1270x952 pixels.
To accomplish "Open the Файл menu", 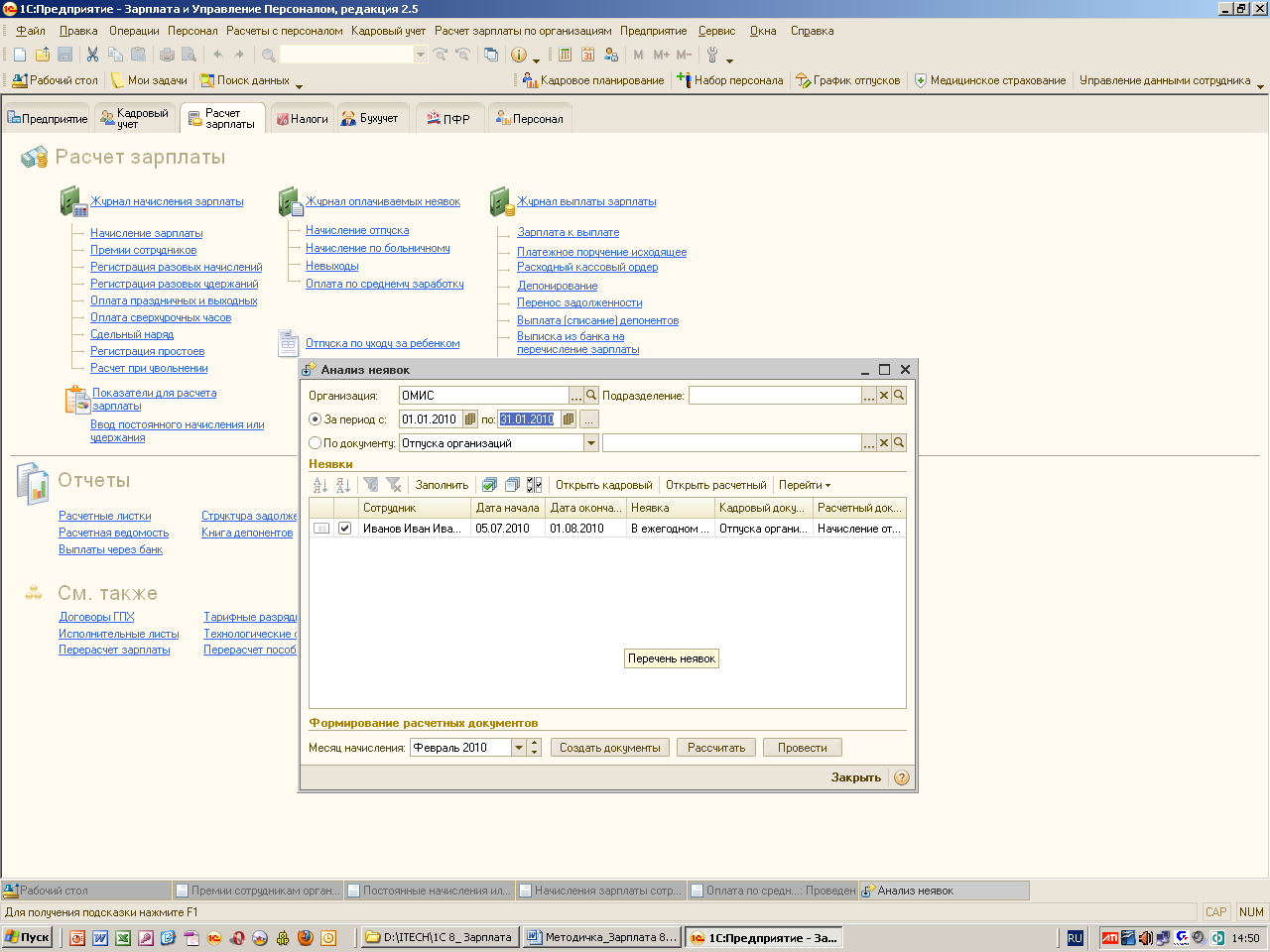I will coord(31,31).
